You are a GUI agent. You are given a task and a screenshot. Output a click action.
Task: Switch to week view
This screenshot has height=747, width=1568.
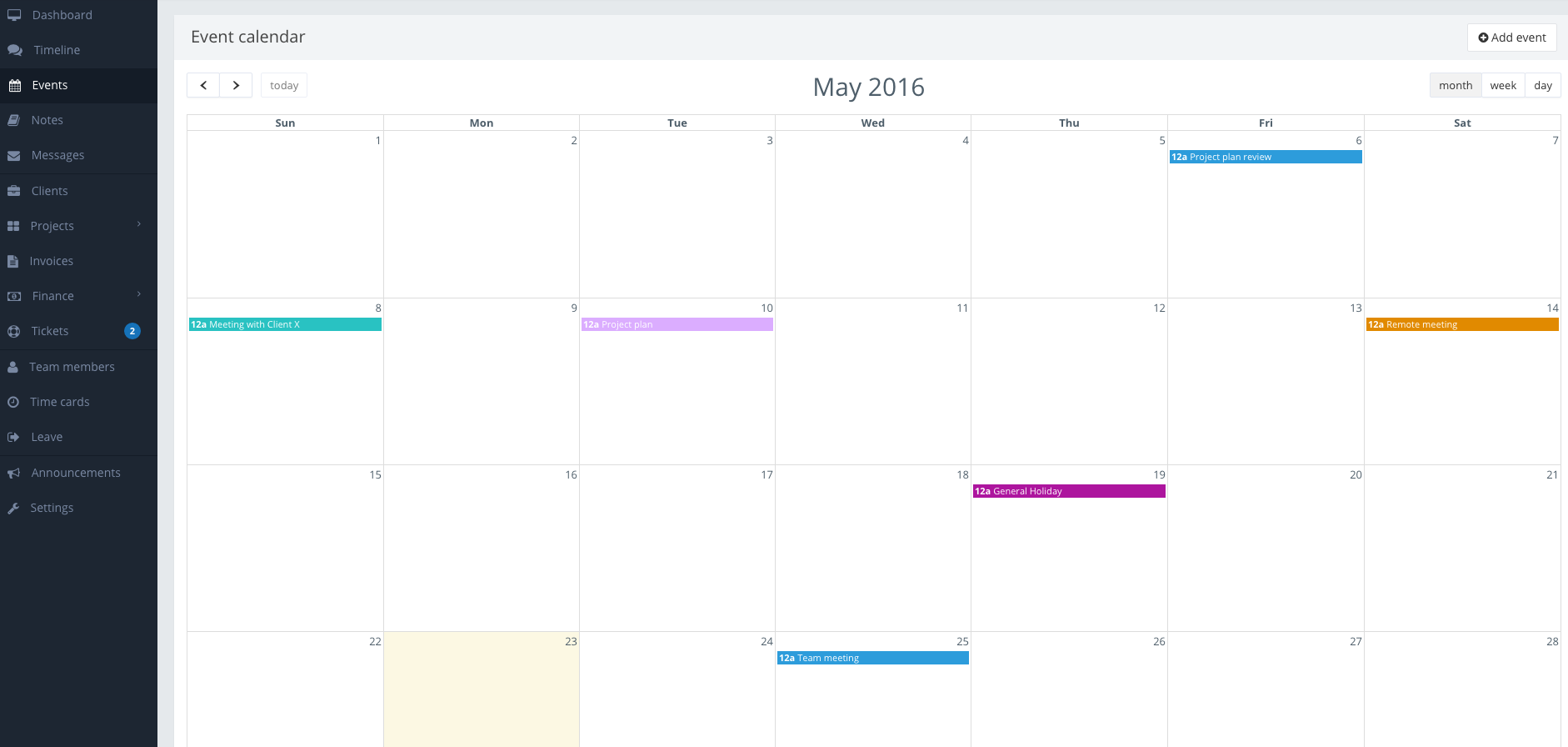coord(1503,85)
